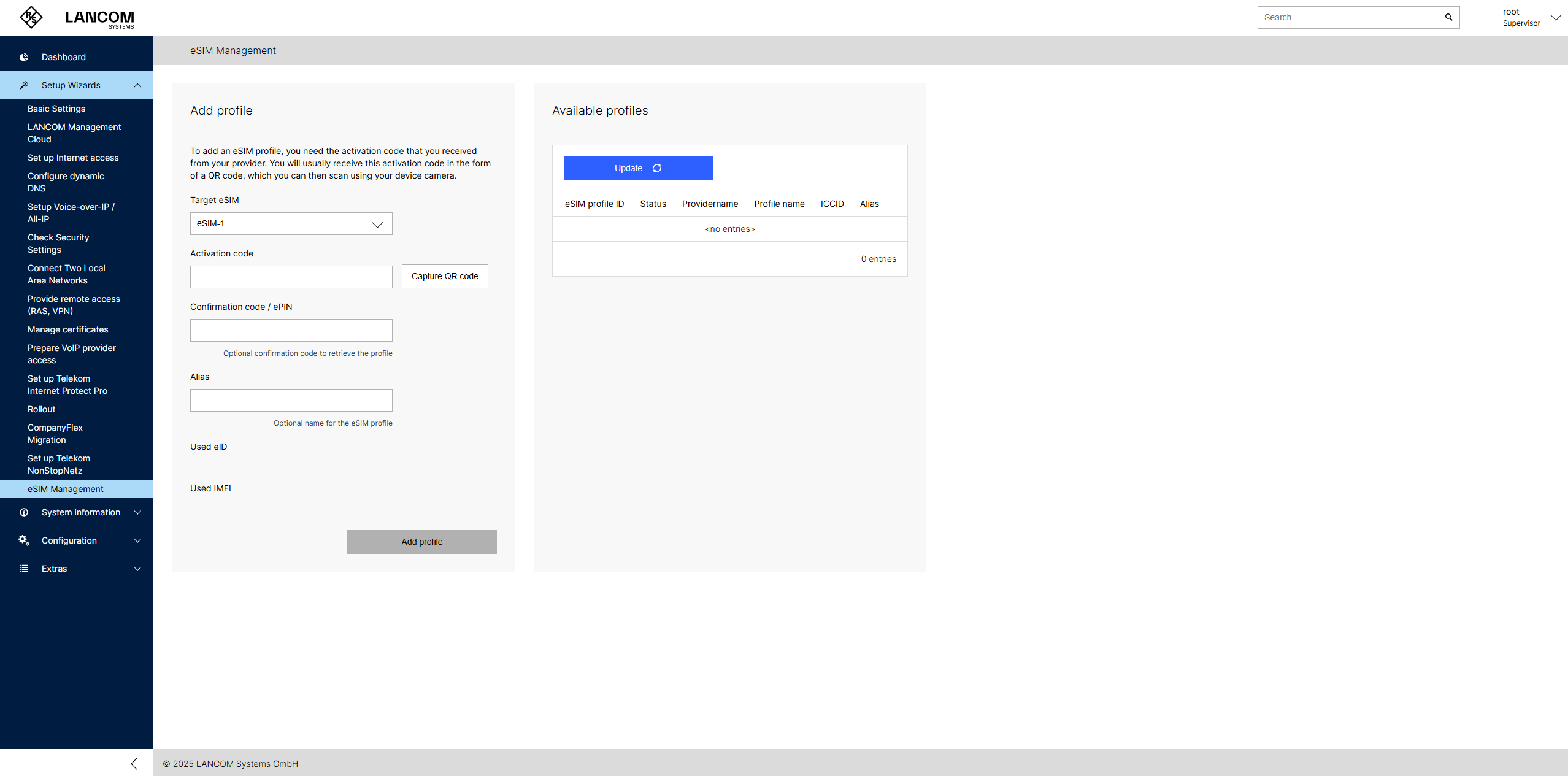Click the search magnifier icon
This screenshot has width=1568, height=776.
click(x=1448, y=17)
